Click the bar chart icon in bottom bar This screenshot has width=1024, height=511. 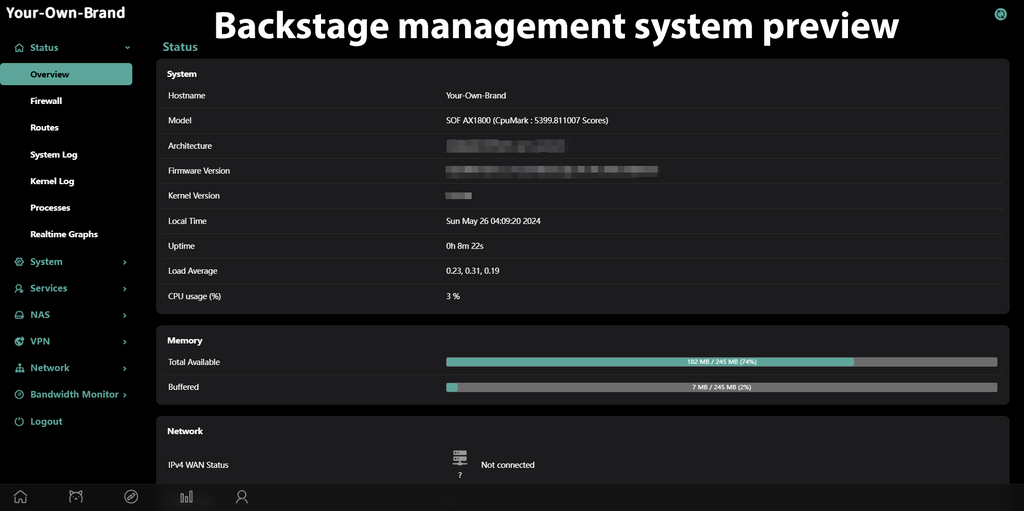pyautogui.click(x=186, y=496)
